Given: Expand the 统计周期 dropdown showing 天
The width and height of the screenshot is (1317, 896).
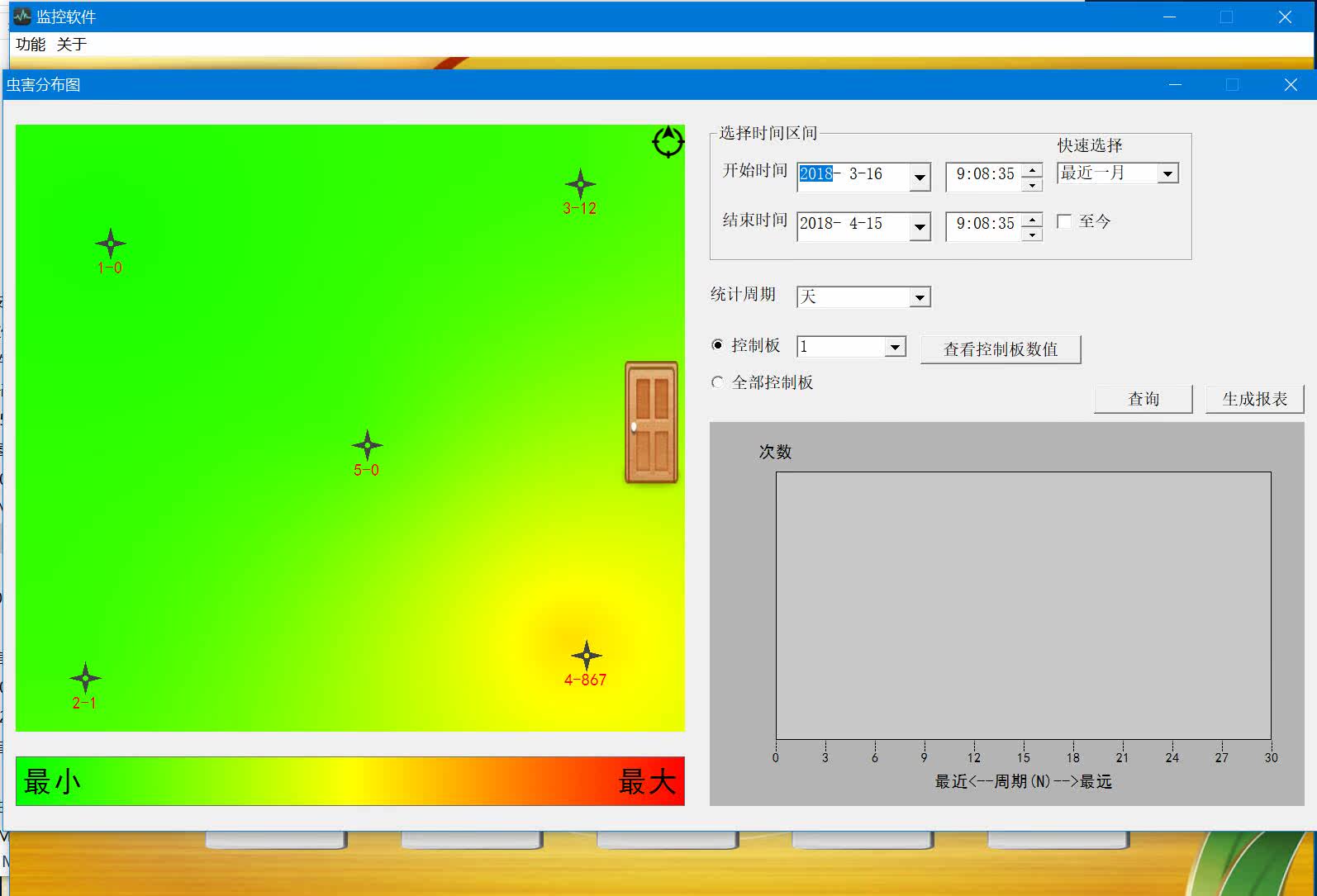Looking at the screenshot, I should [x=920, y=297].
